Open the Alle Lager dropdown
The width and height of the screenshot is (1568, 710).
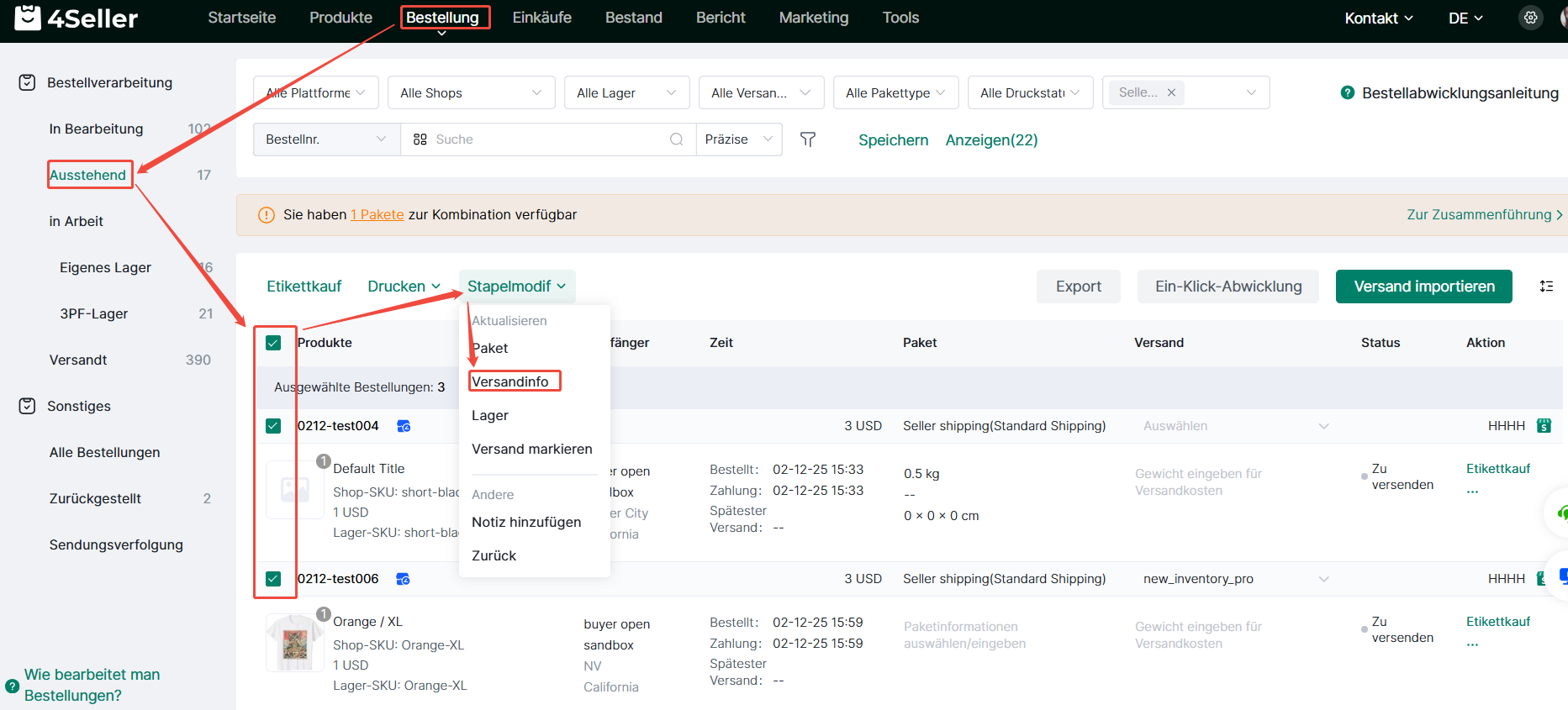click(x=626, y=93)
